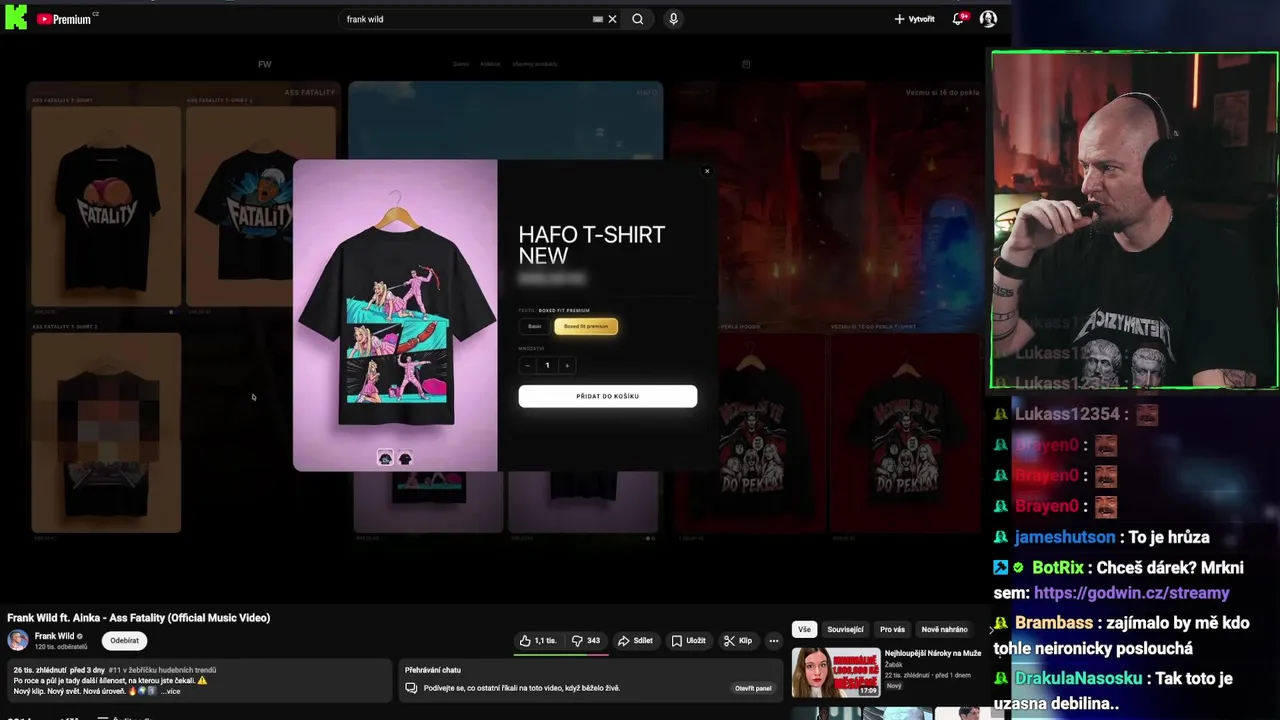Click Otevřít panel for chat replay
Image resolution: width=1280 pixels, height=720 pixels.
[753, 688]
